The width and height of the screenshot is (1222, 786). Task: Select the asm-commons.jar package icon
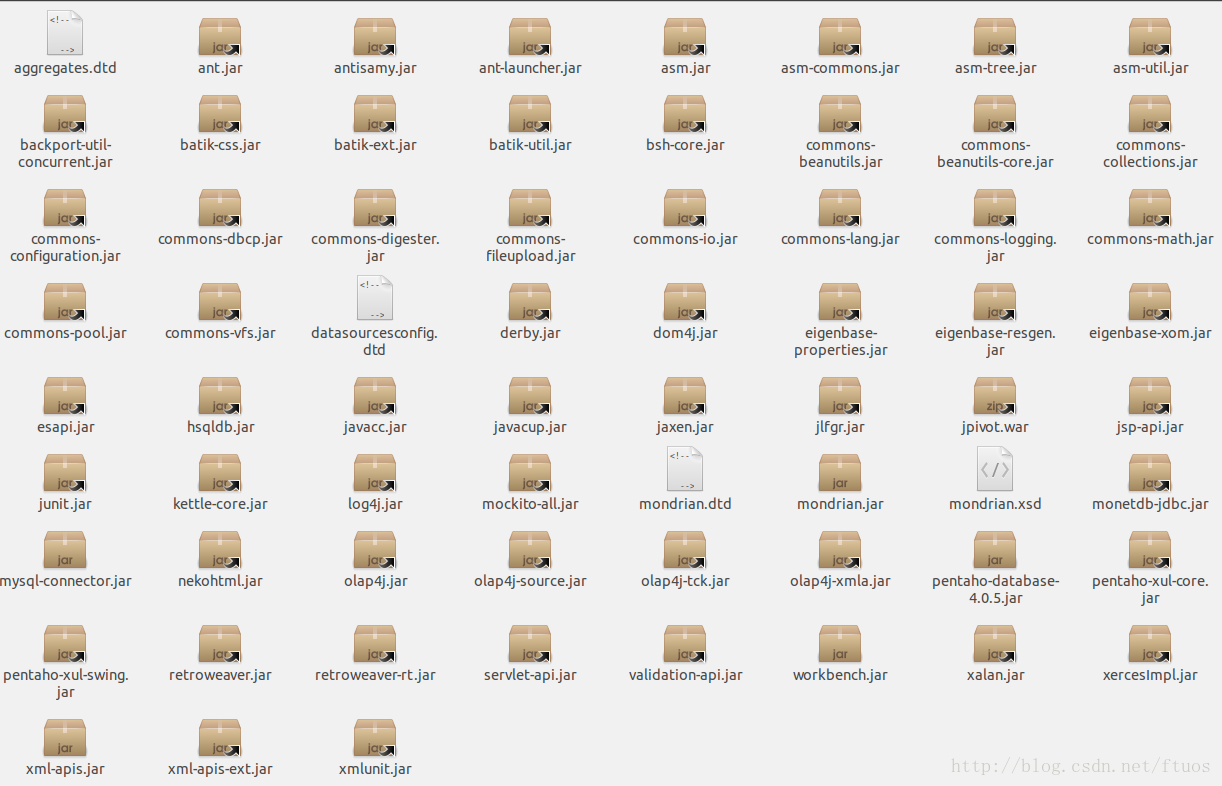[840, 37]
